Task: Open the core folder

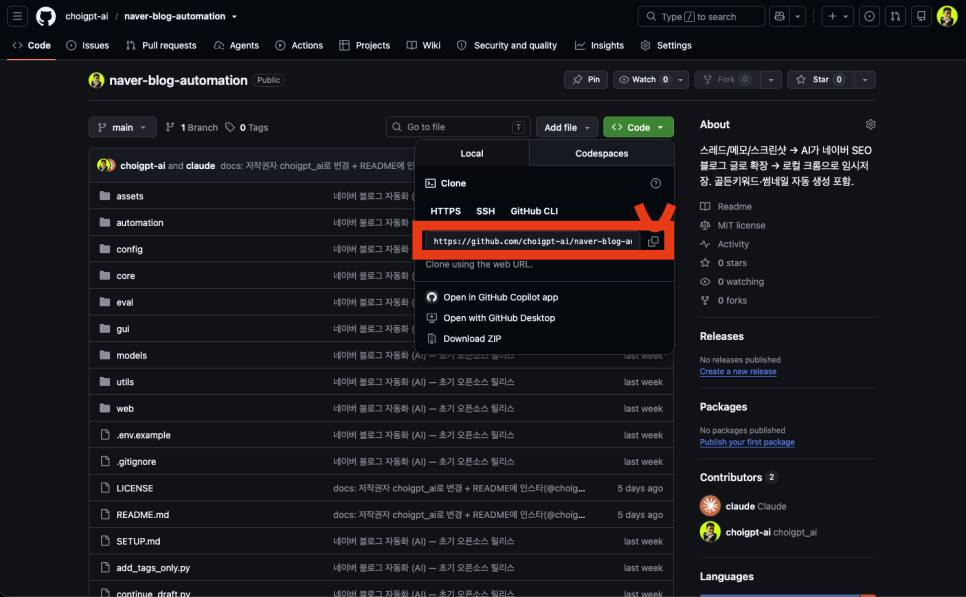Action: click(126, 275)
